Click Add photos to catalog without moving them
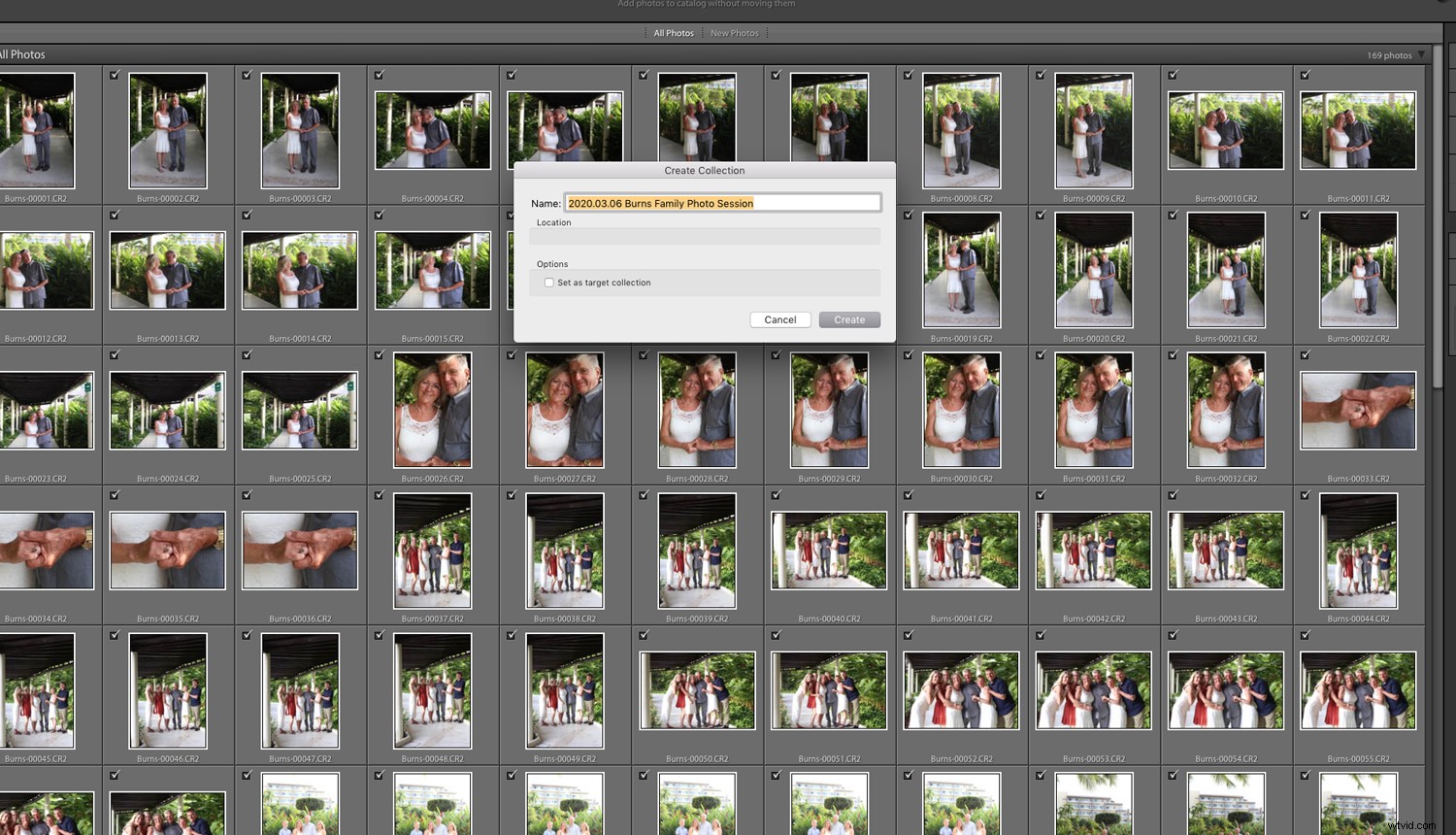The width and height of the screenshot is (1456, 835). point(706,4)
